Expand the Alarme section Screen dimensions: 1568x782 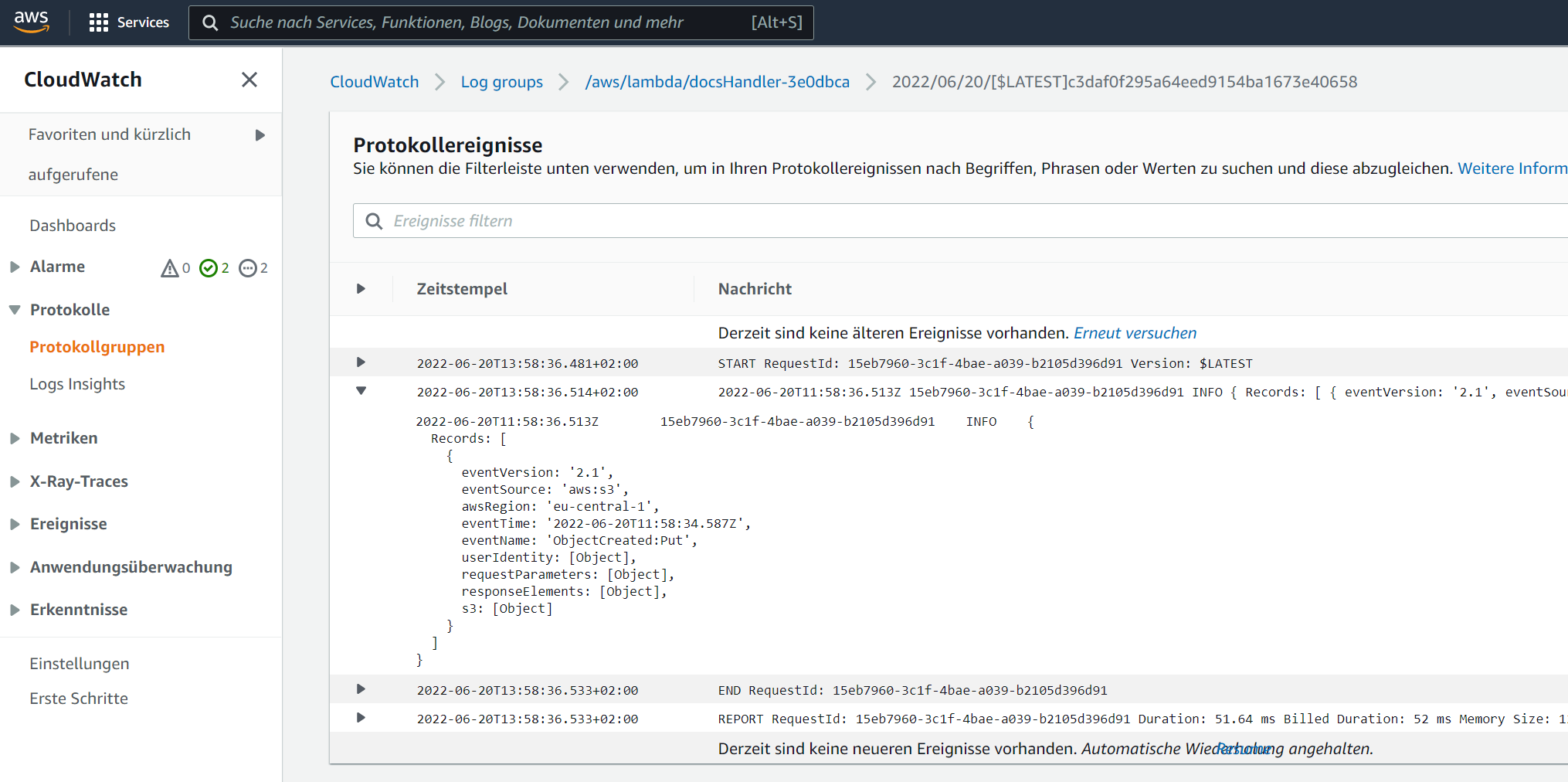coord(15,267)
